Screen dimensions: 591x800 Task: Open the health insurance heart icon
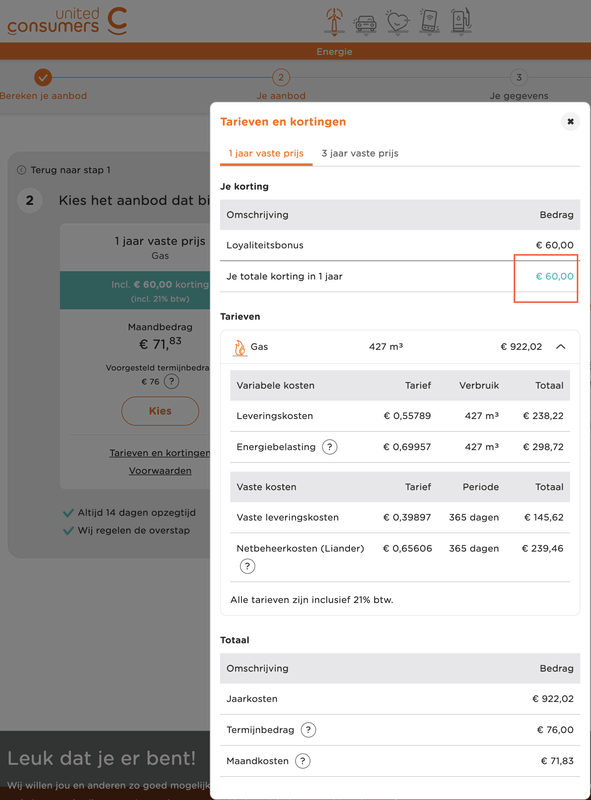pos(398,22)
